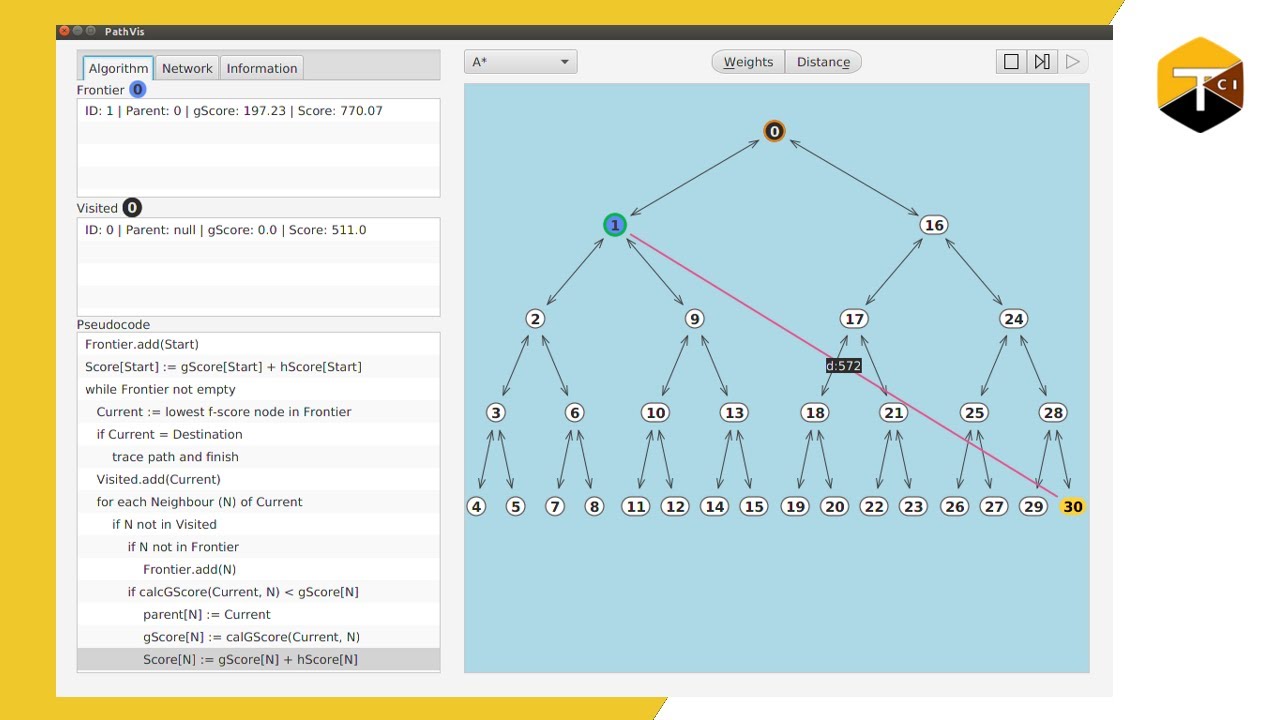Click pseudocode line 'trace path and finish'
The width and height of the screenshot is (1280, 720).
click(x=258, y=457)
